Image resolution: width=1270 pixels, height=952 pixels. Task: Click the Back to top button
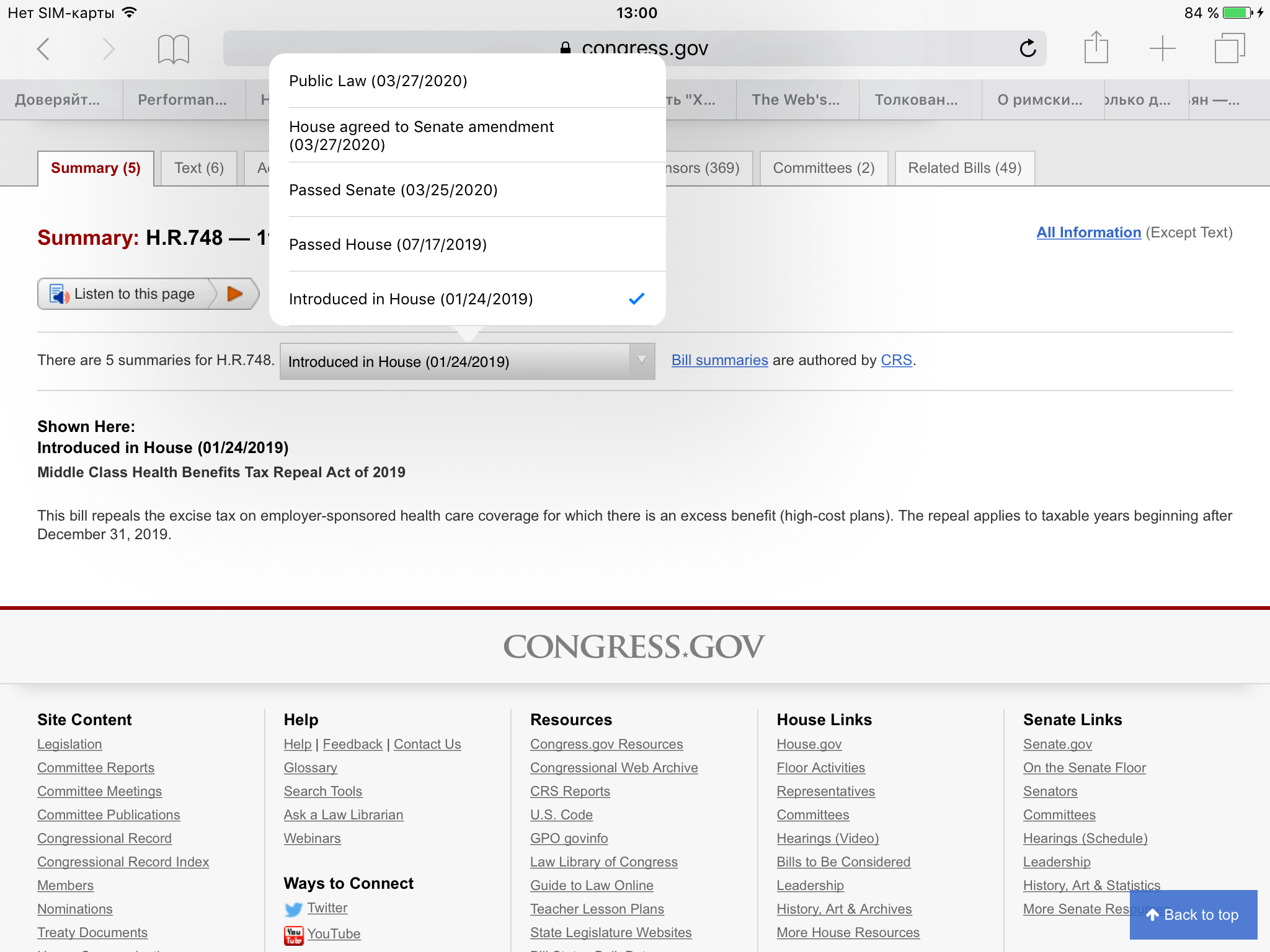1193,915
